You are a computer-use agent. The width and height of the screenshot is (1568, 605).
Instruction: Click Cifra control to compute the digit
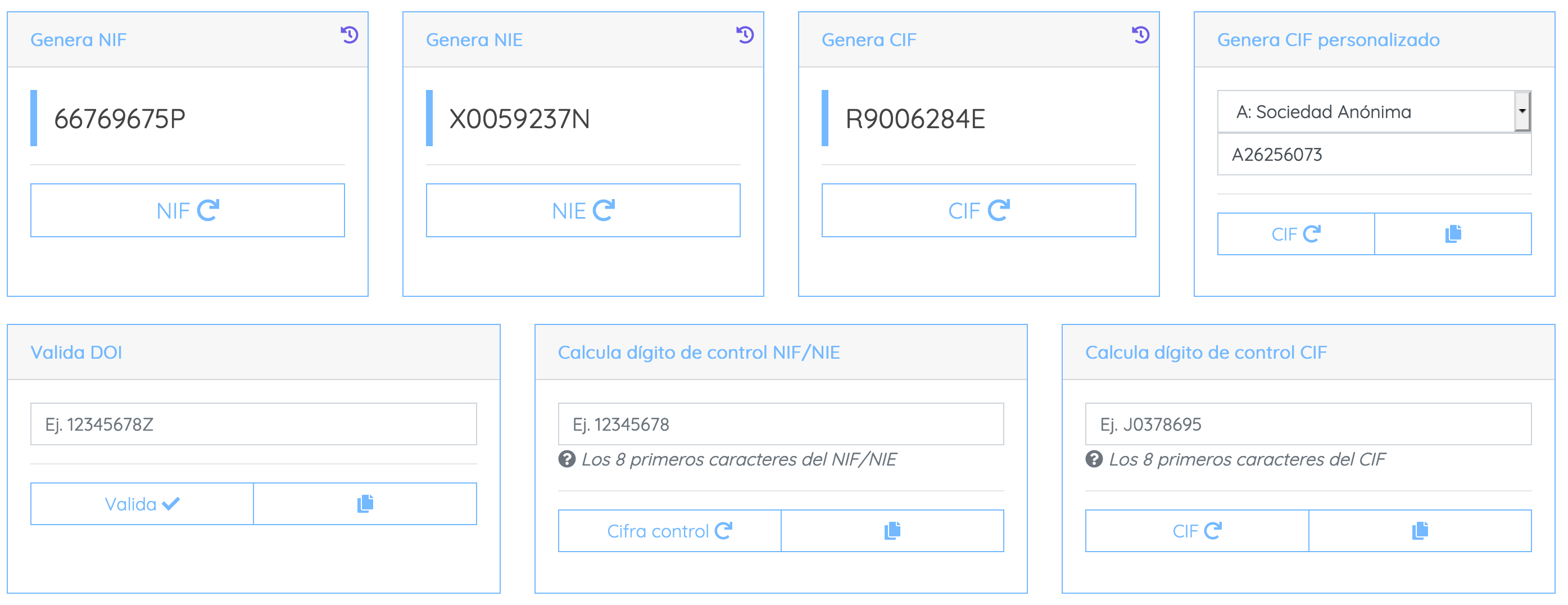pos(669,530)
